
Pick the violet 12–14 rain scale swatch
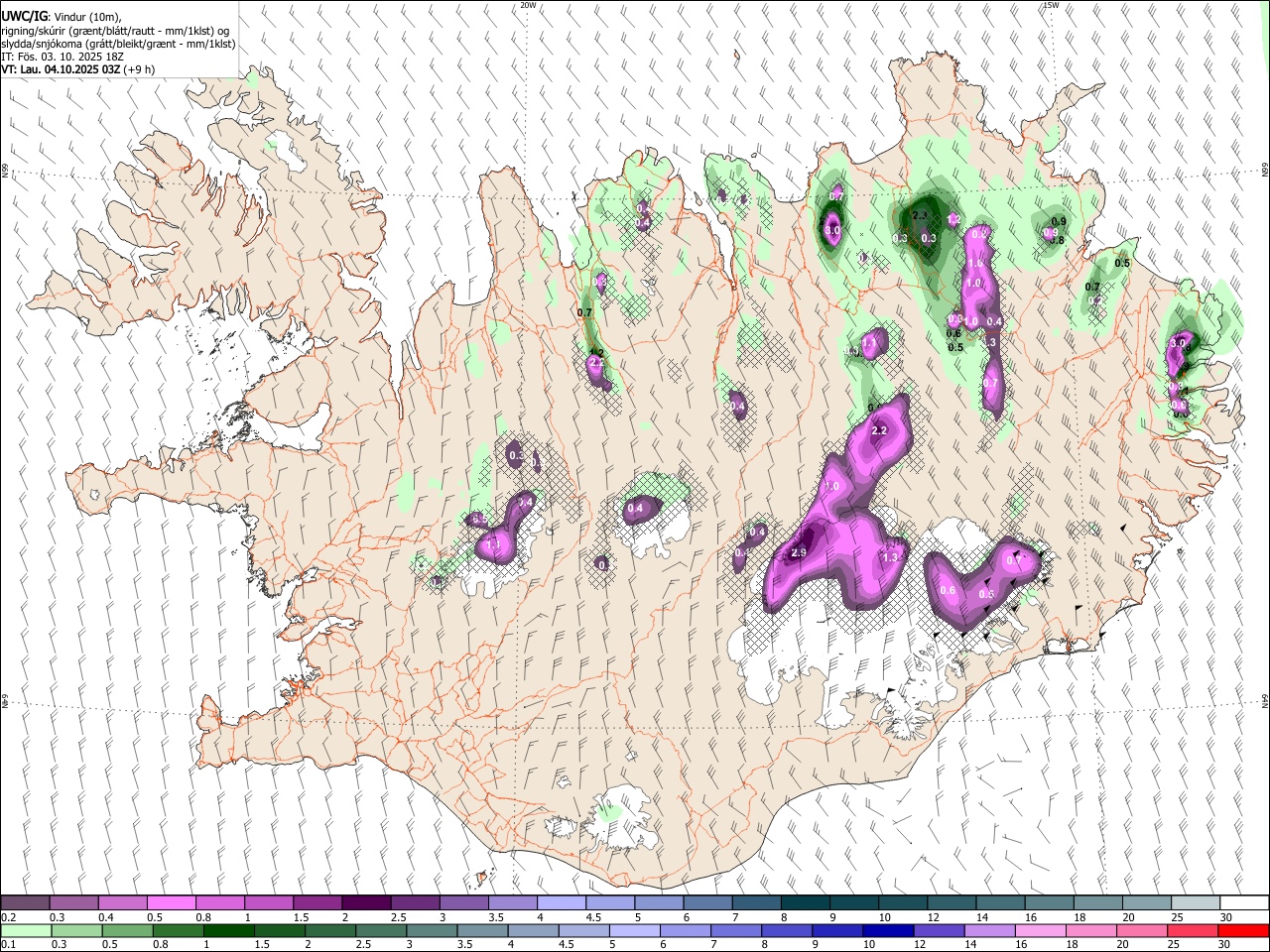(x=940, y=930)
